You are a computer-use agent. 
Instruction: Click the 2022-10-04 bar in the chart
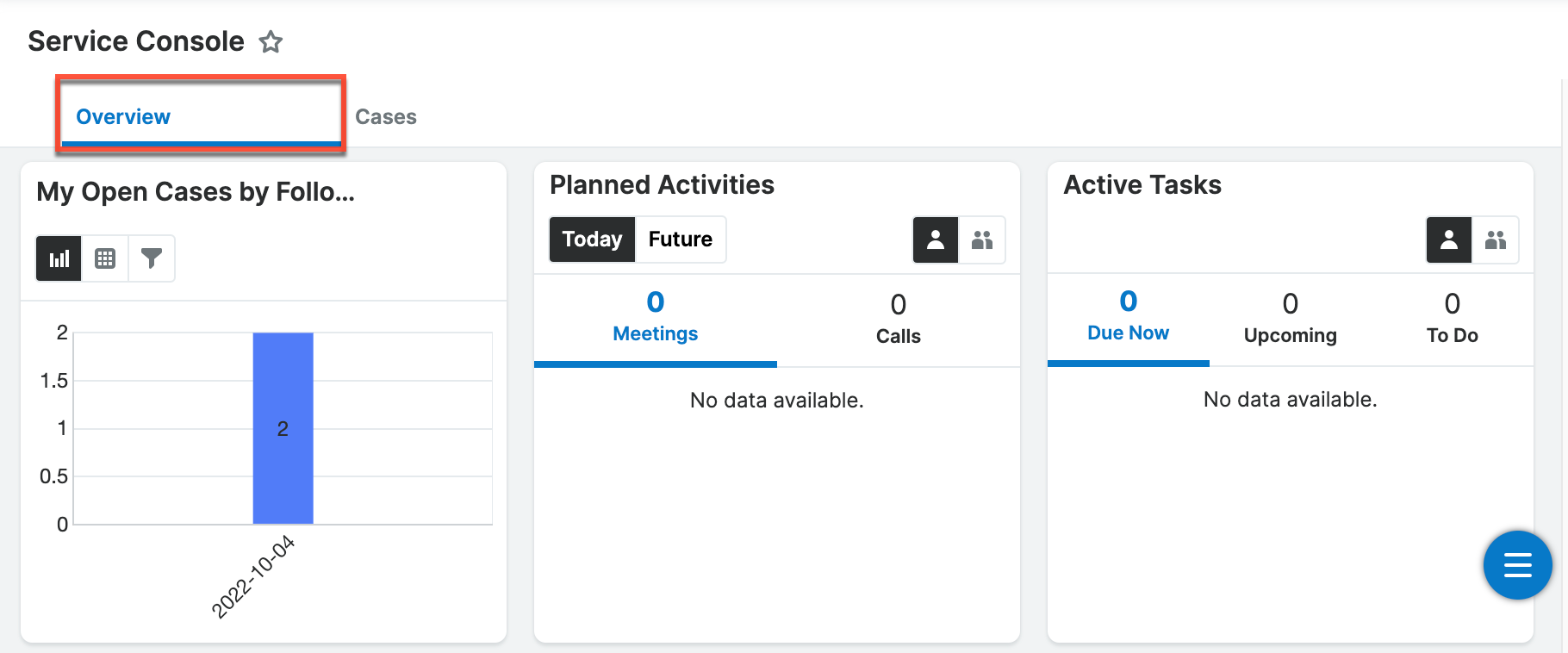click(283, 427)
